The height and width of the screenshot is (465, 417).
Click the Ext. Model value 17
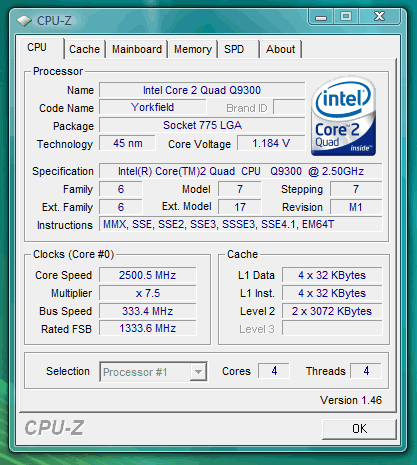(240, 207)
